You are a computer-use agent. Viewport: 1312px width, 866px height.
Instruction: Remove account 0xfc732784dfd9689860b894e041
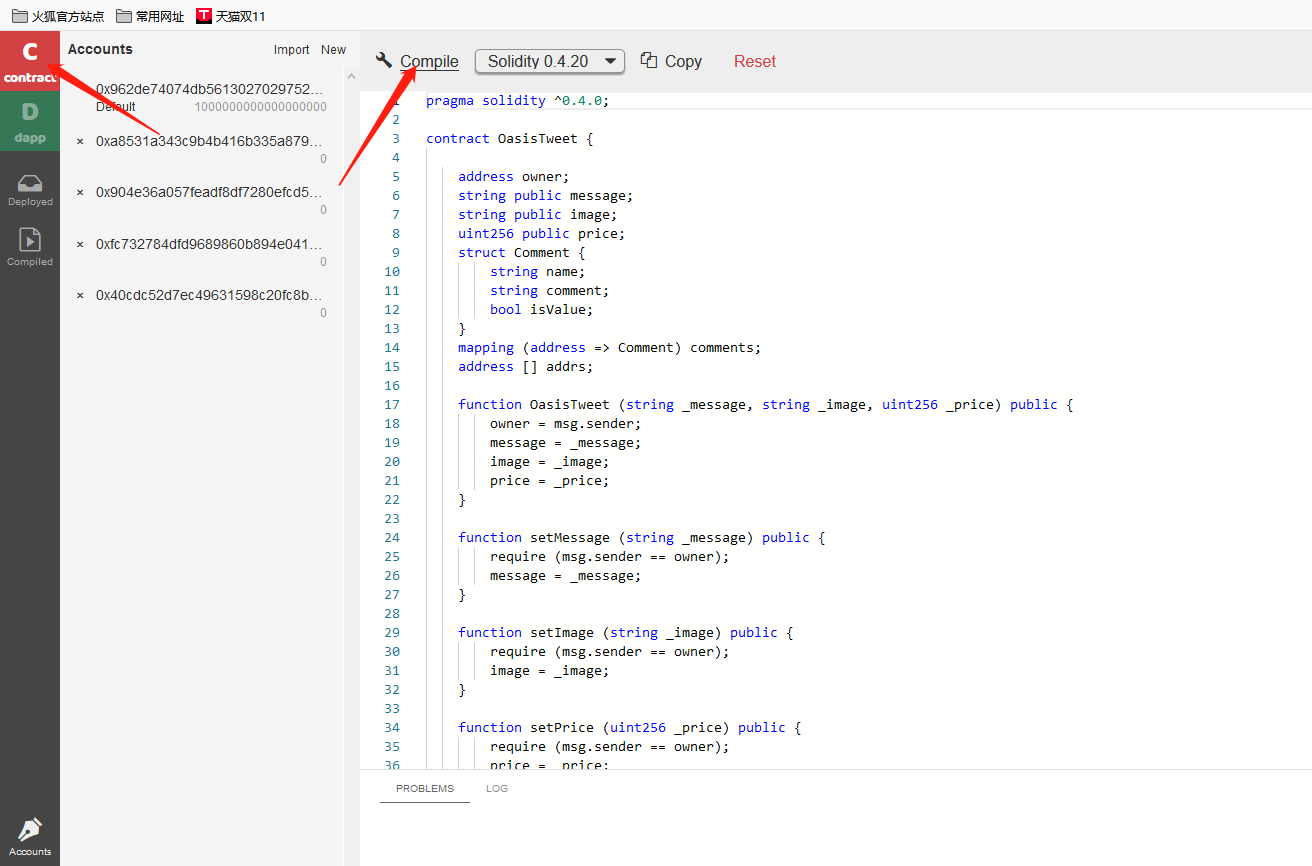[80, 245]
